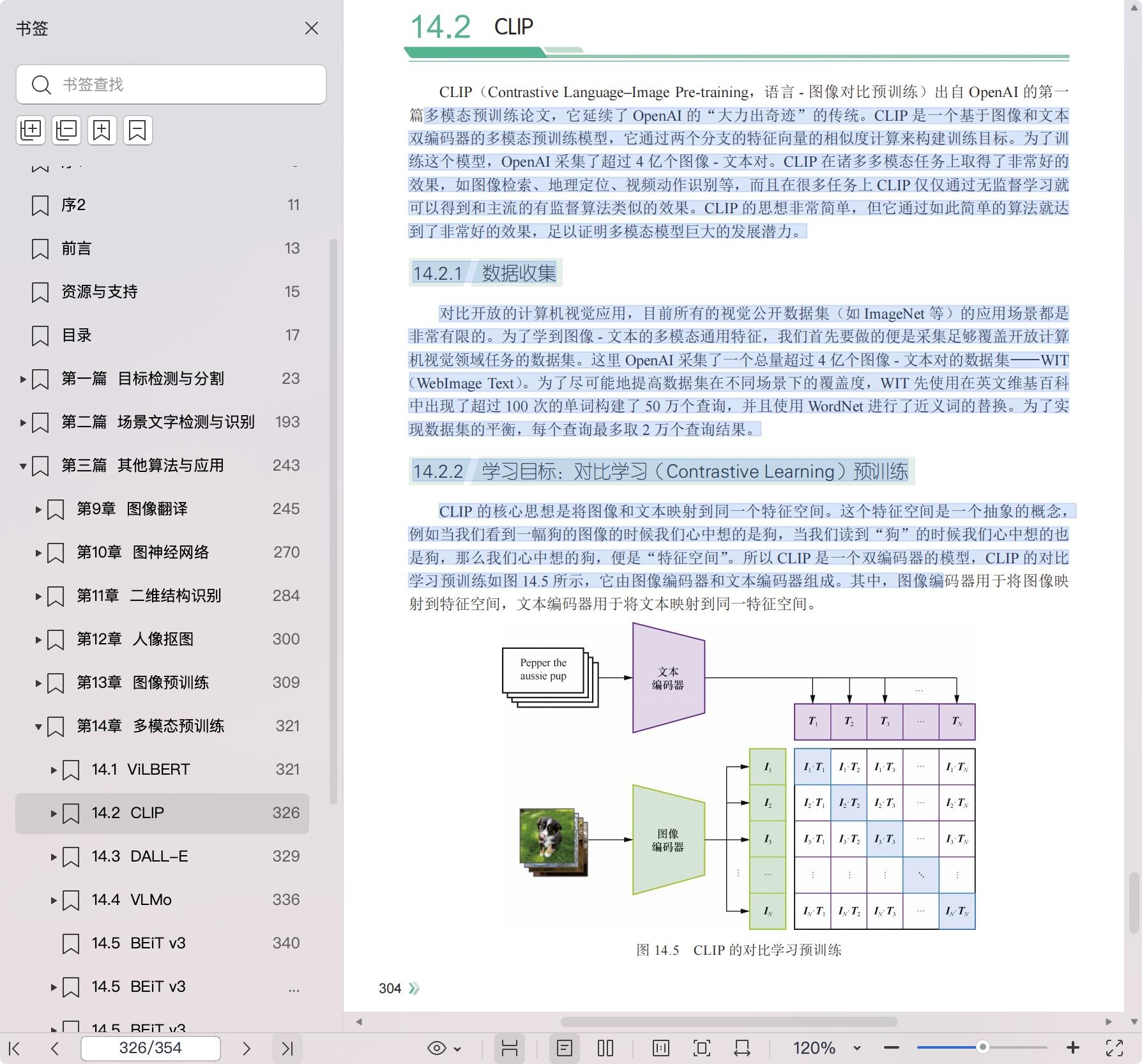Expand 14.2 CLIP bookmark
The image size is (1142, 1064).
coord(54,814)
